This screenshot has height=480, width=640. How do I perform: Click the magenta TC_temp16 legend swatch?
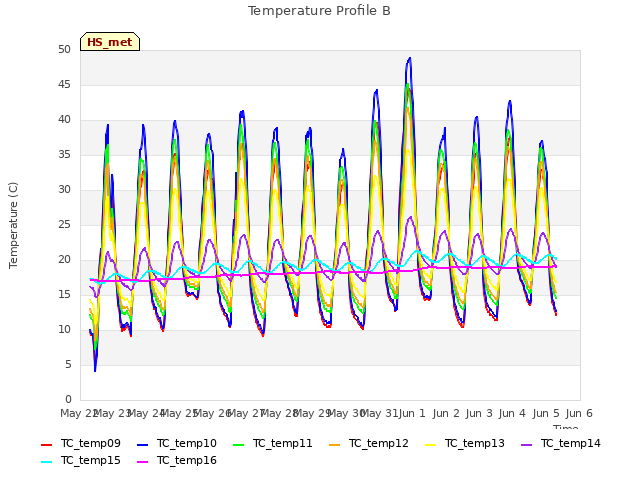tap(142, 462)
